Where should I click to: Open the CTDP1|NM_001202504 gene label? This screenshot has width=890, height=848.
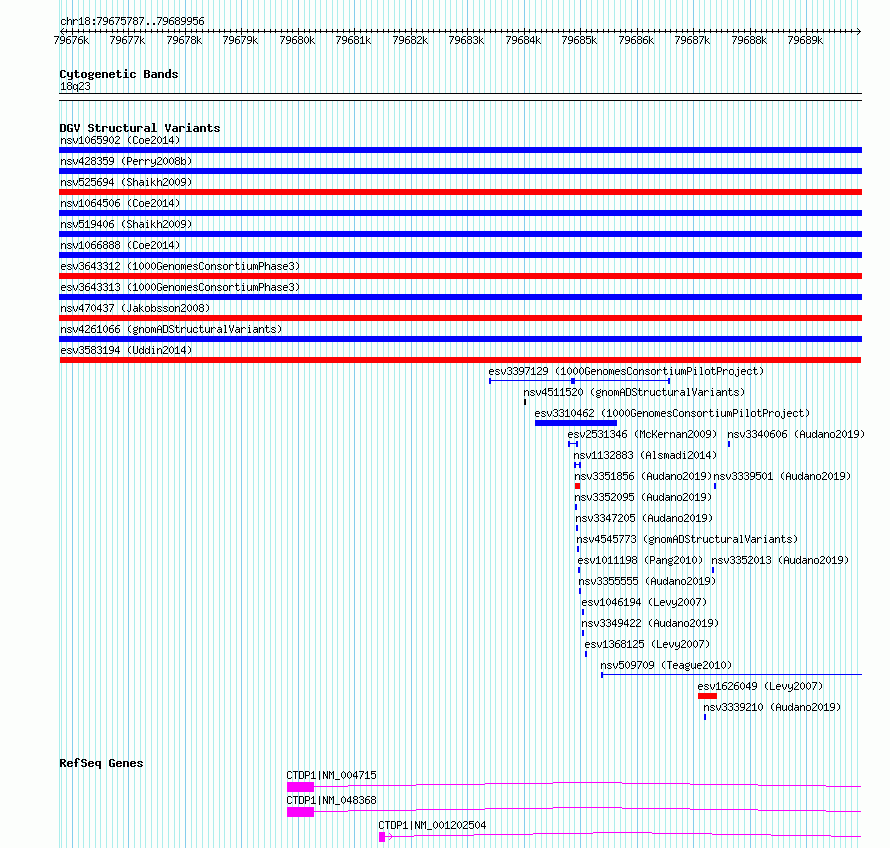point(433,825)
